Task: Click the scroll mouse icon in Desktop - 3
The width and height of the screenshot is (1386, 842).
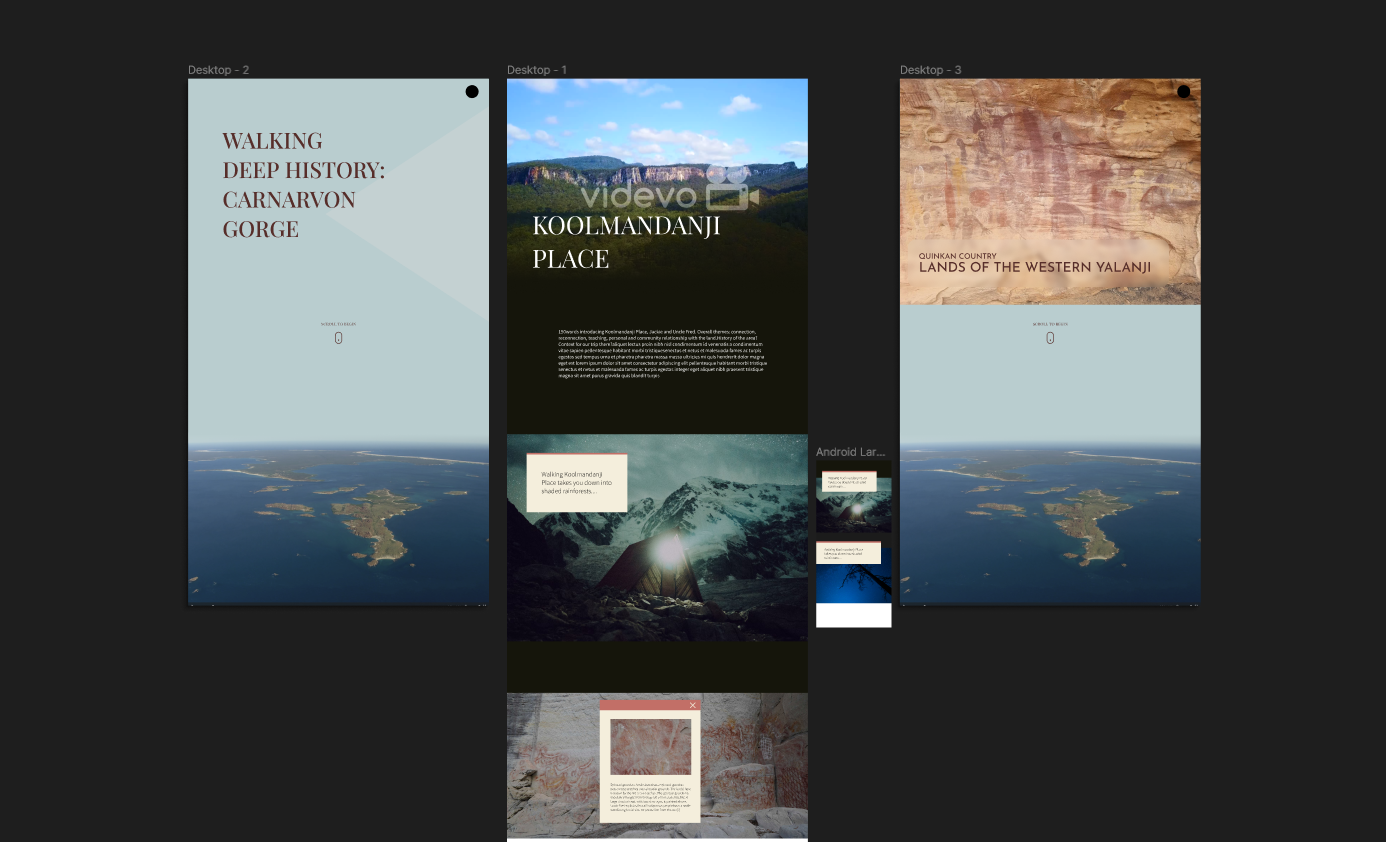Action: coord(1050,338)
